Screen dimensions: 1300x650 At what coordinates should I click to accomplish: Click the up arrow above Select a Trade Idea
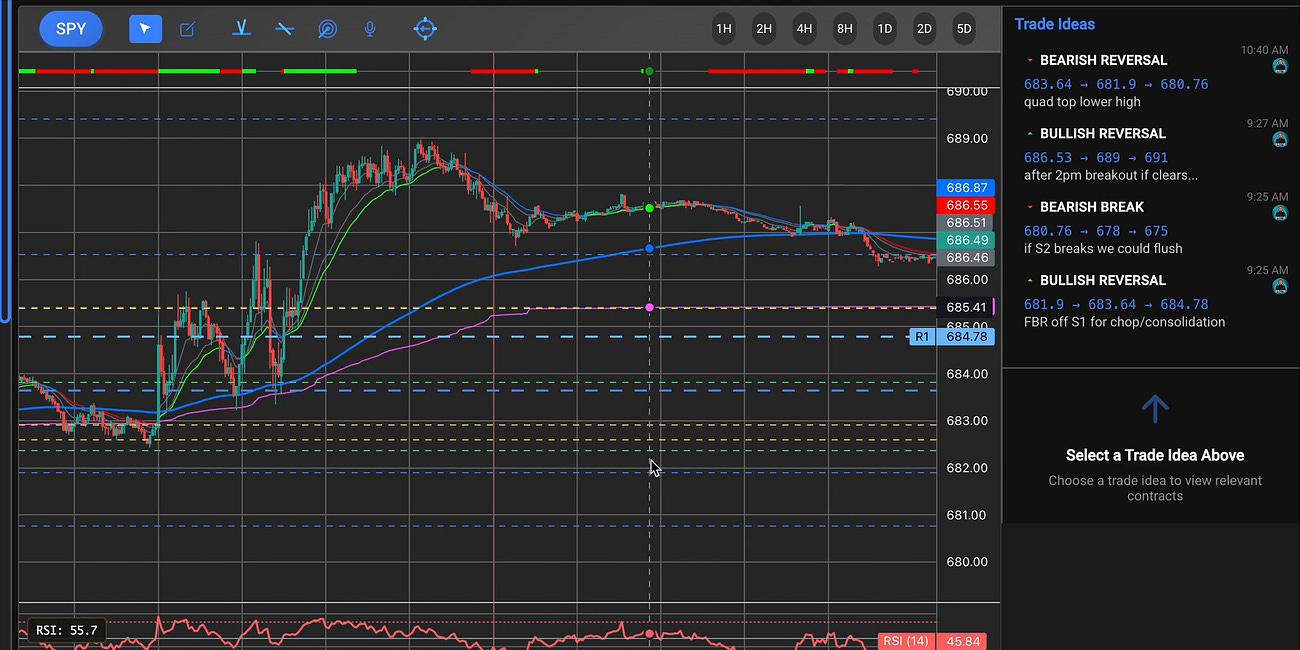tap(1155, 408)
